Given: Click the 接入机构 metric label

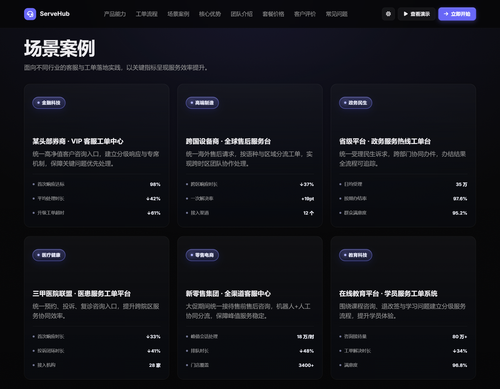Looking at the screenshot, I should [46, 365].
